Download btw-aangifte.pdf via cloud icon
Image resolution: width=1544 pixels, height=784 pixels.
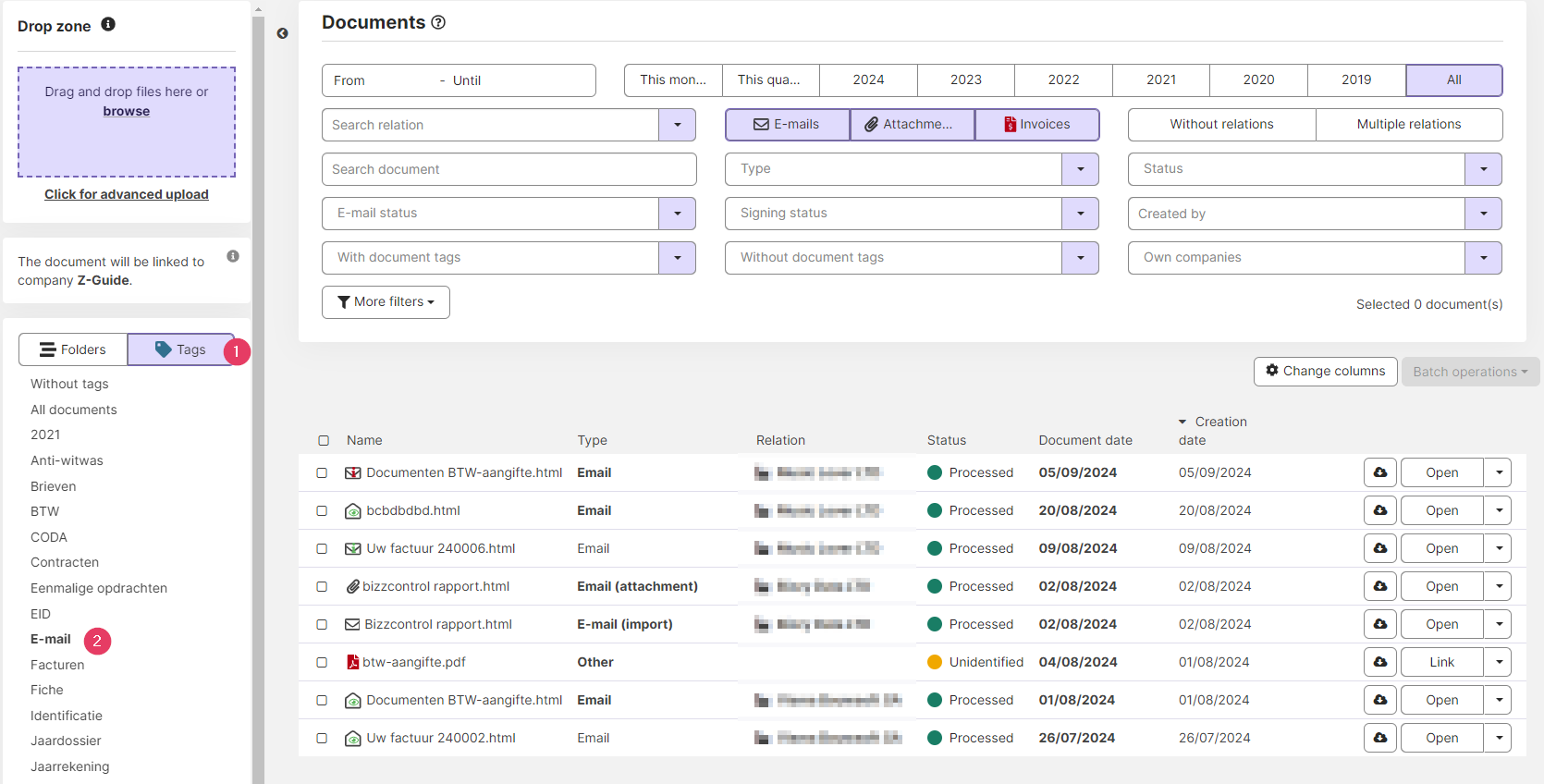[x=1379, y=662]
